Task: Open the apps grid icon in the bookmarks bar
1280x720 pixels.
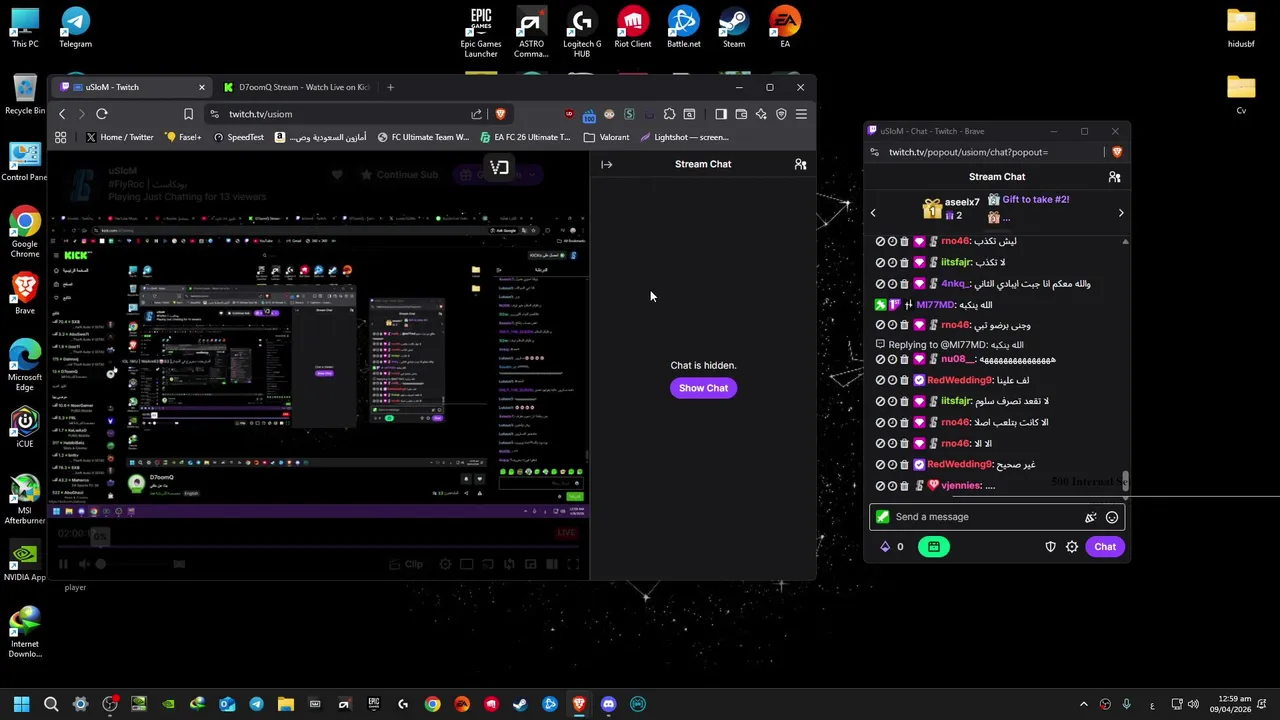Action: pyautogui.click(x=61, y=137)
